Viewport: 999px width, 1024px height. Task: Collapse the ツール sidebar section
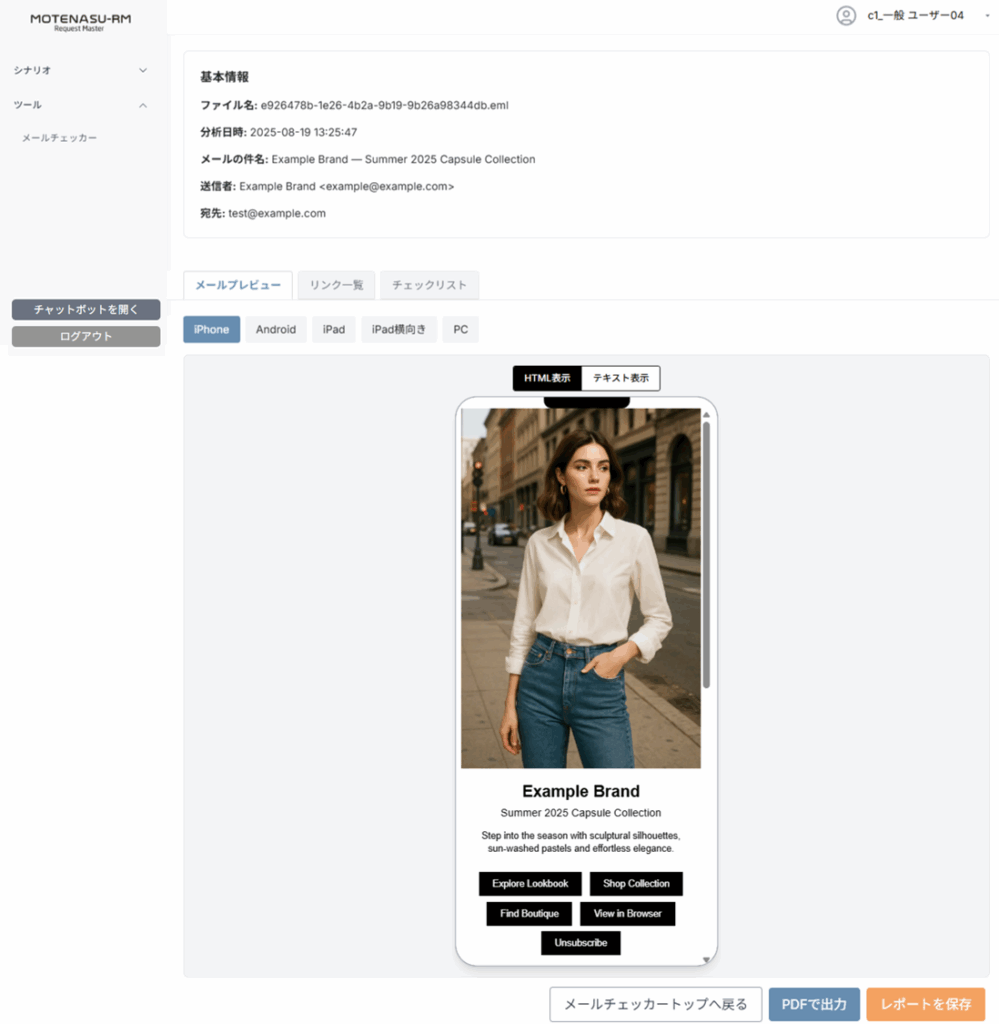[x=80, y=105]
